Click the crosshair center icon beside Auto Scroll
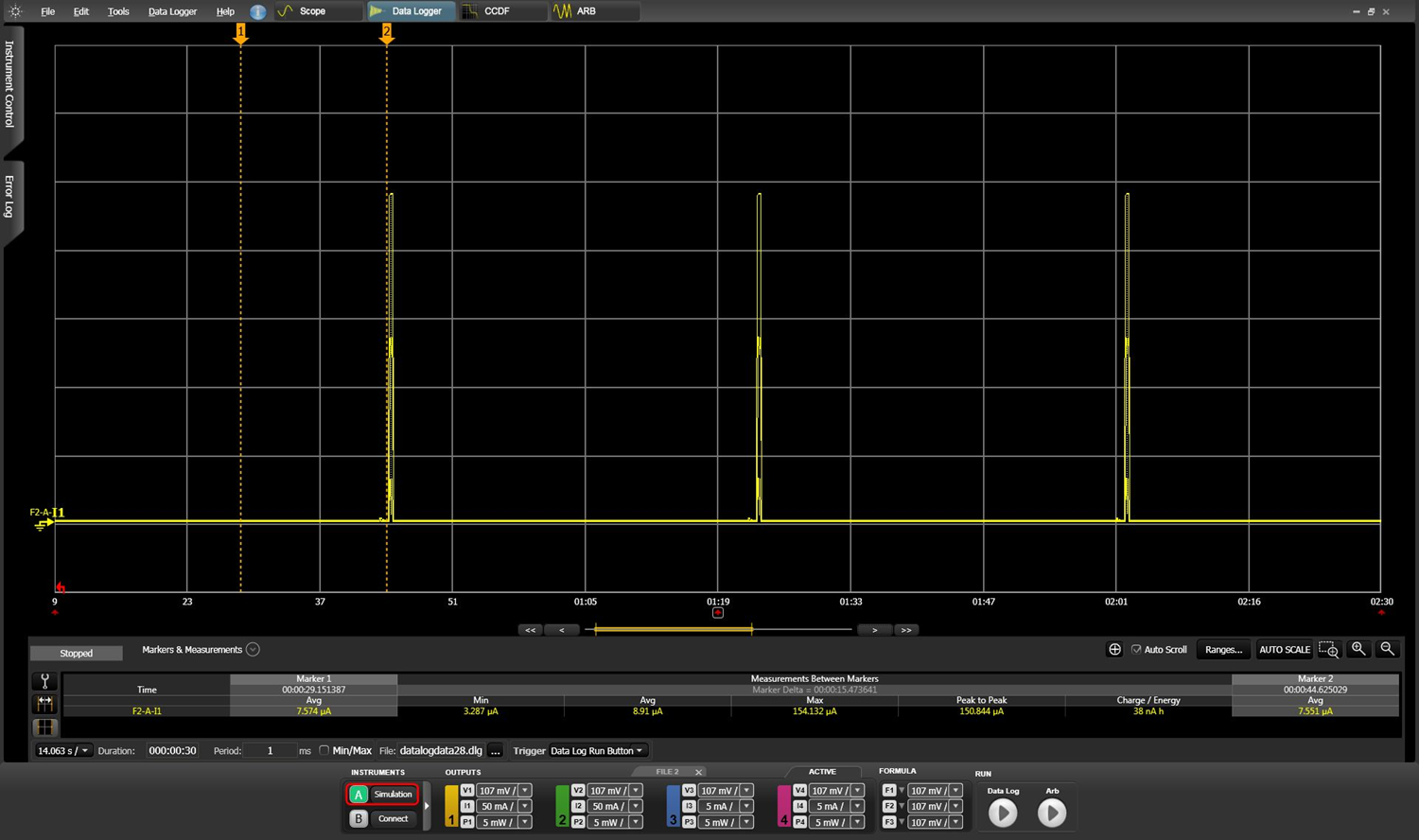The height and width of the screenshot is (840, 1419). (1114, 650)
